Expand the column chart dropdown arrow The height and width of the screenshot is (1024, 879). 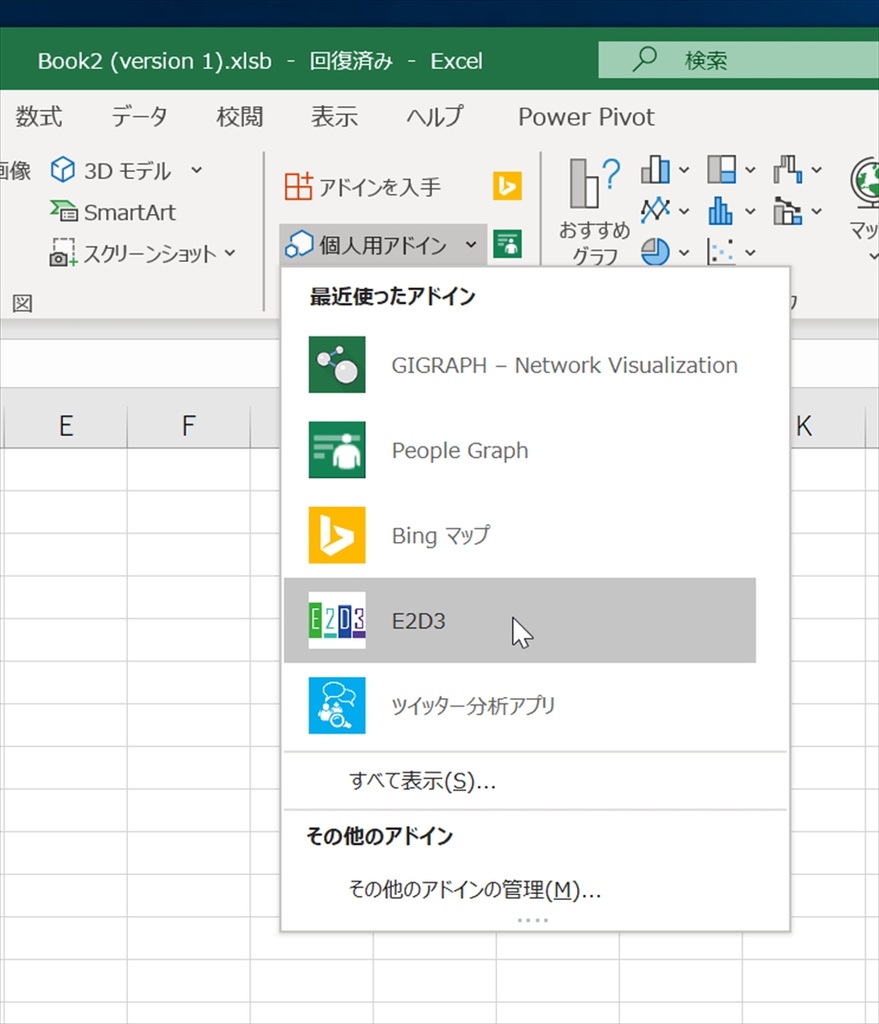[x=684, y=170]
